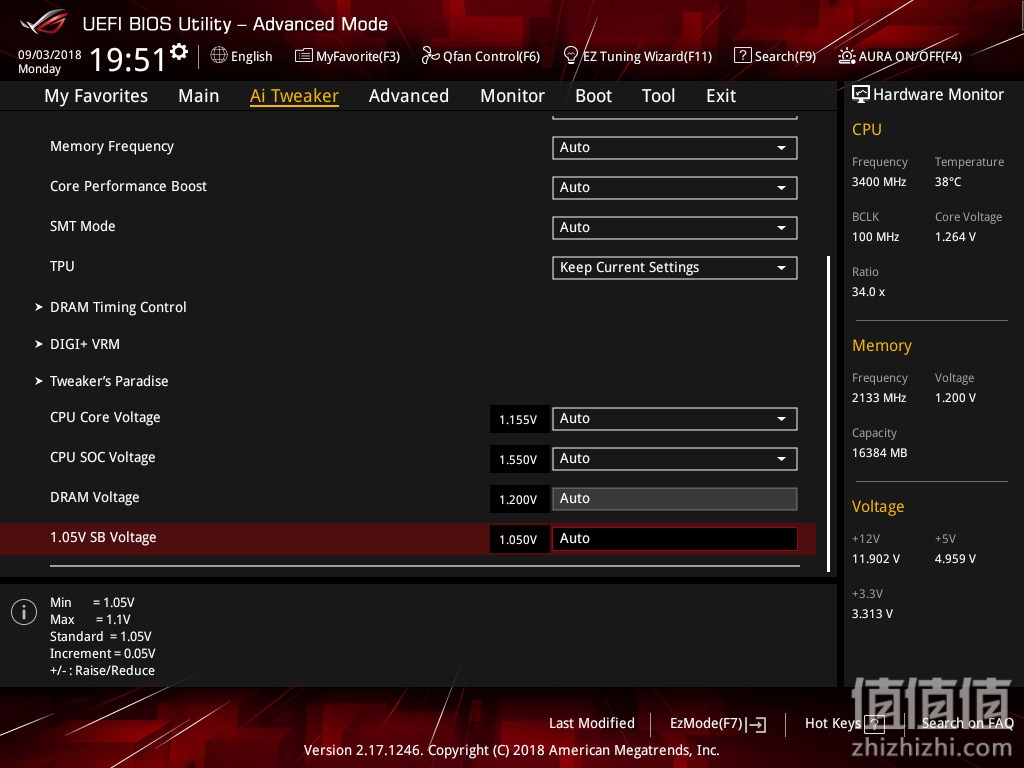Viewport: 1024px width, 768px height.
Task: Click the 09/03/2018 Monday date
Action: click(50, 61)
